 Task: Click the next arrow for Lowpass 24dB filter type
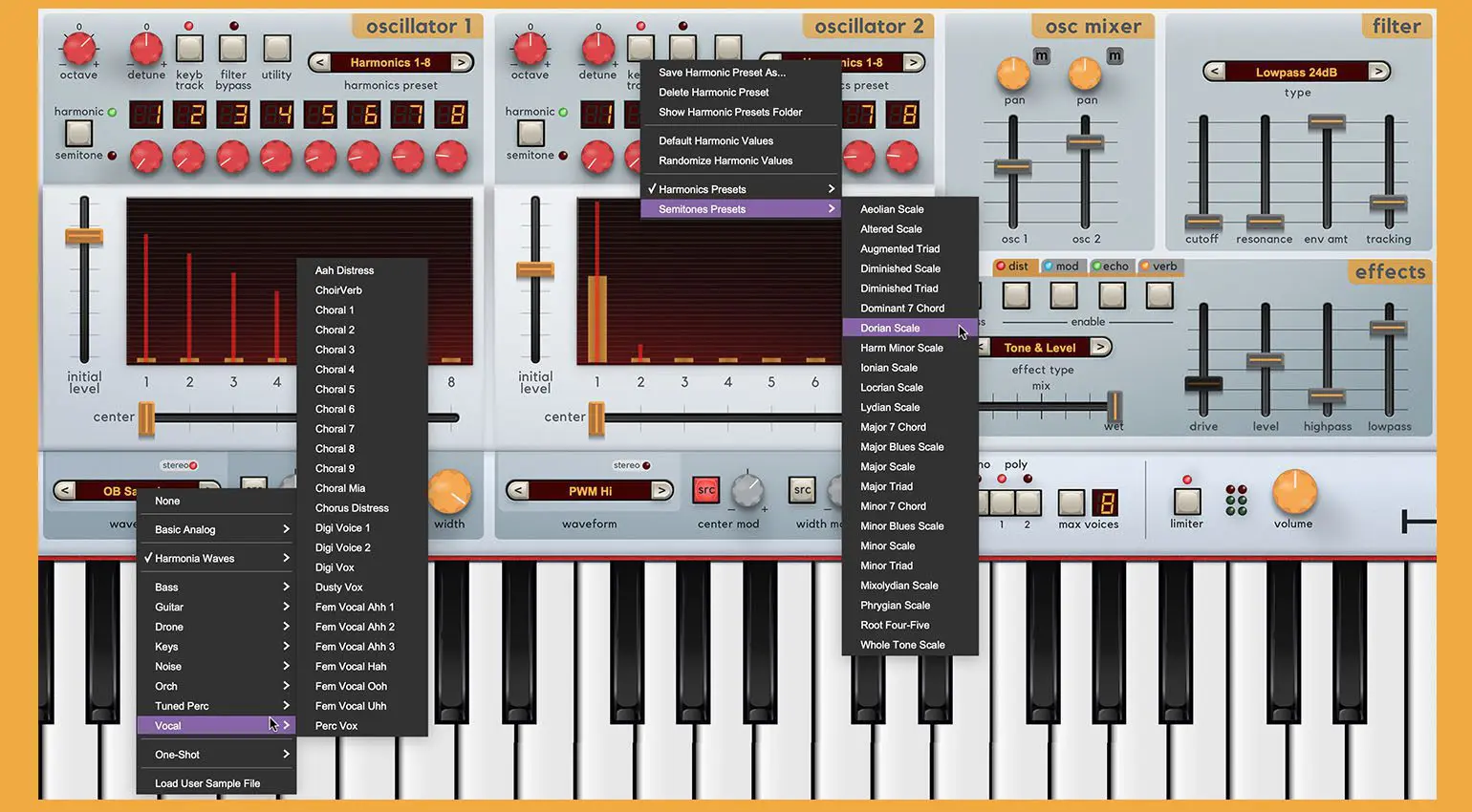[x=1378, y=72]
